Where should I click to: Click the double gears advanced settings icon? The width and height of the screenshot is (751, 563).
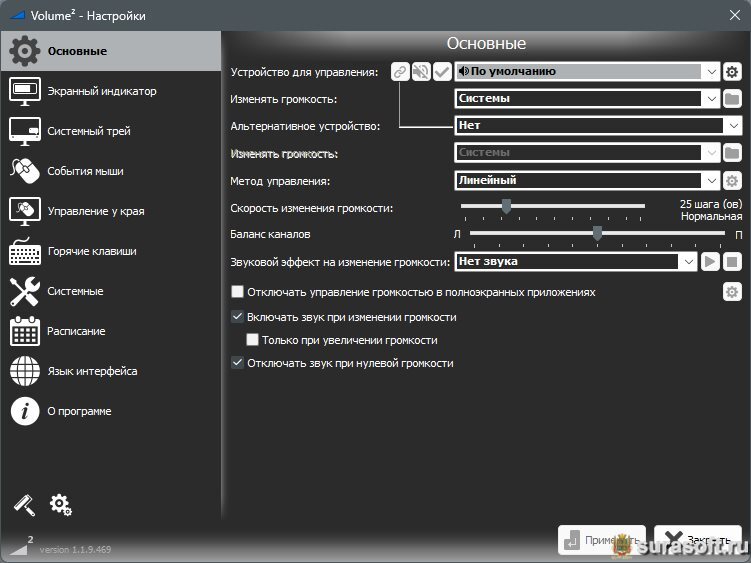click(61, 505)
